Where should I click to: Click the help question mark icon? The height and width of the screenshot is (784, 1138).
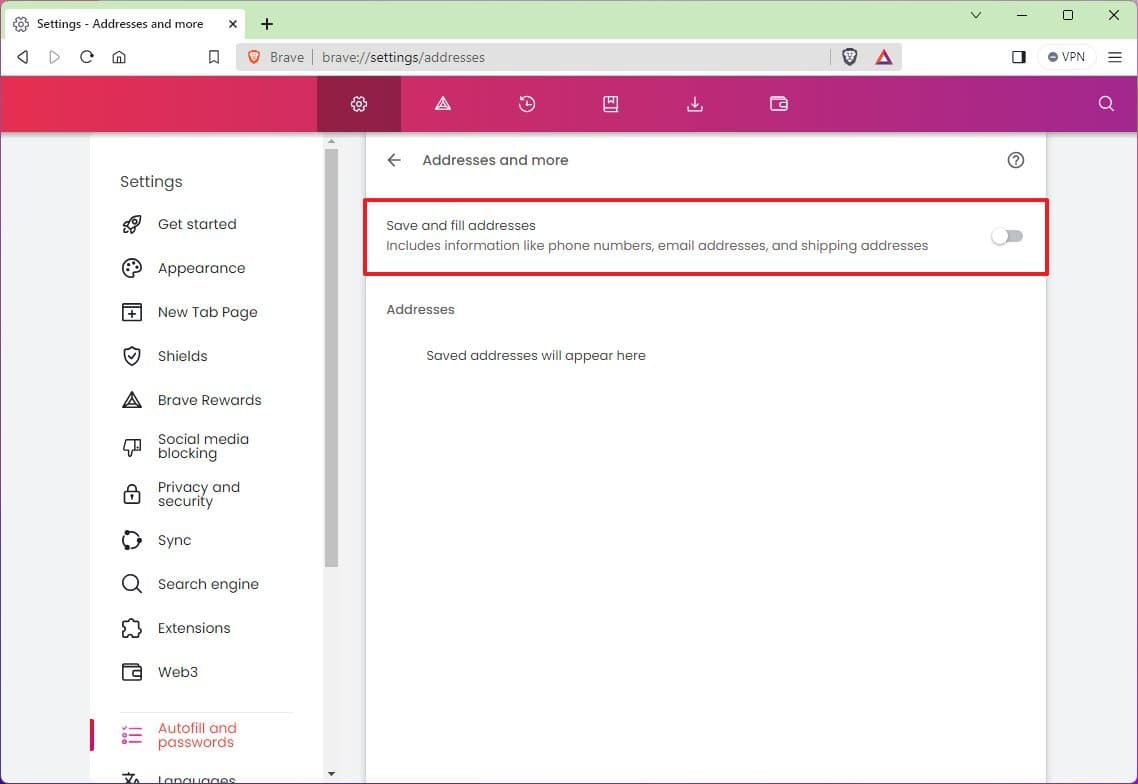point(1016,160)
